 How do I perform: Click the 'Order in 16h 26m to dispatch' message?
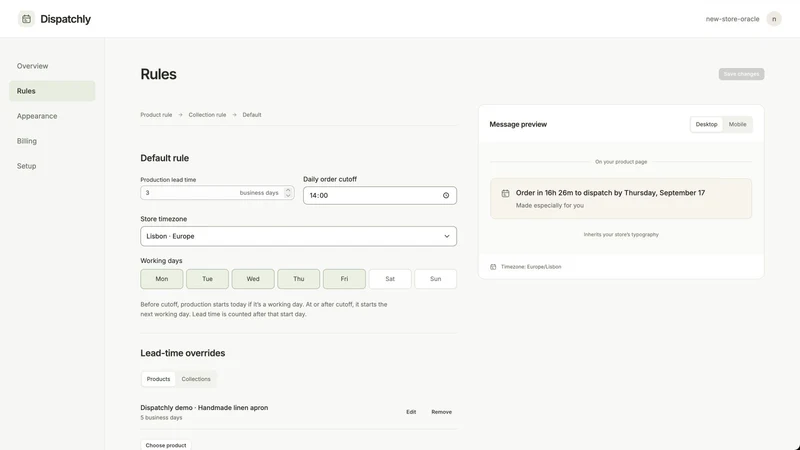[610, 193]
